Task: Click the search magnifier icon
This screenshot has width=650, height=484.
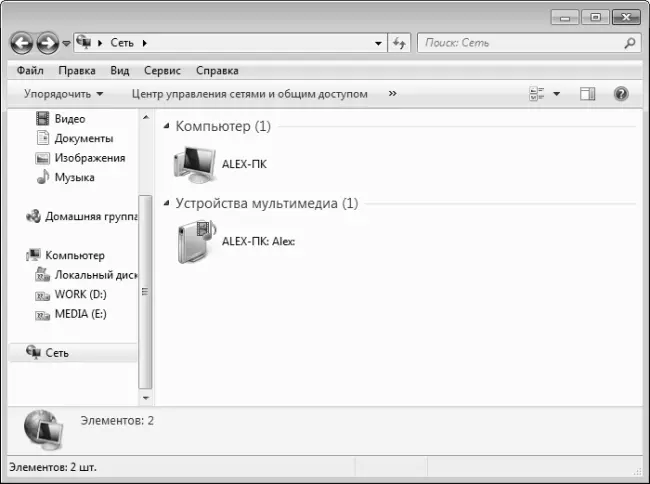Action: pos(629,43)
